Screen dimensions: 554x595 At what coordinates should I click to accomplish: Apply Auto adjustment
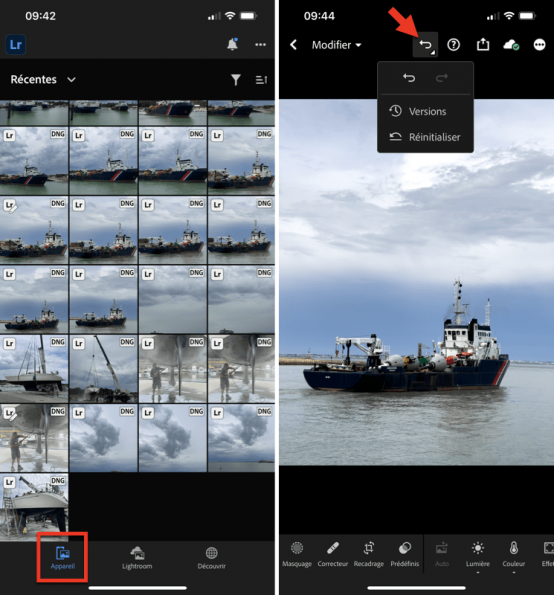point(442,554)
